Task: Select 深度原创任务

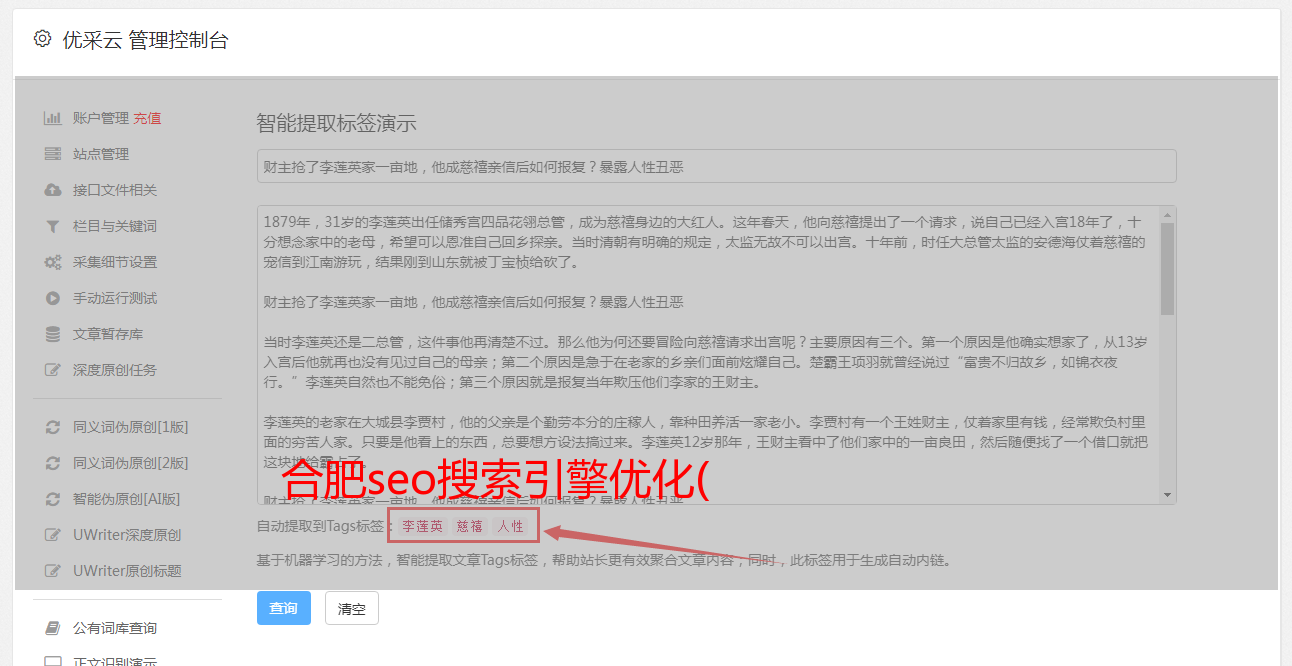Action: click(115, 370)
